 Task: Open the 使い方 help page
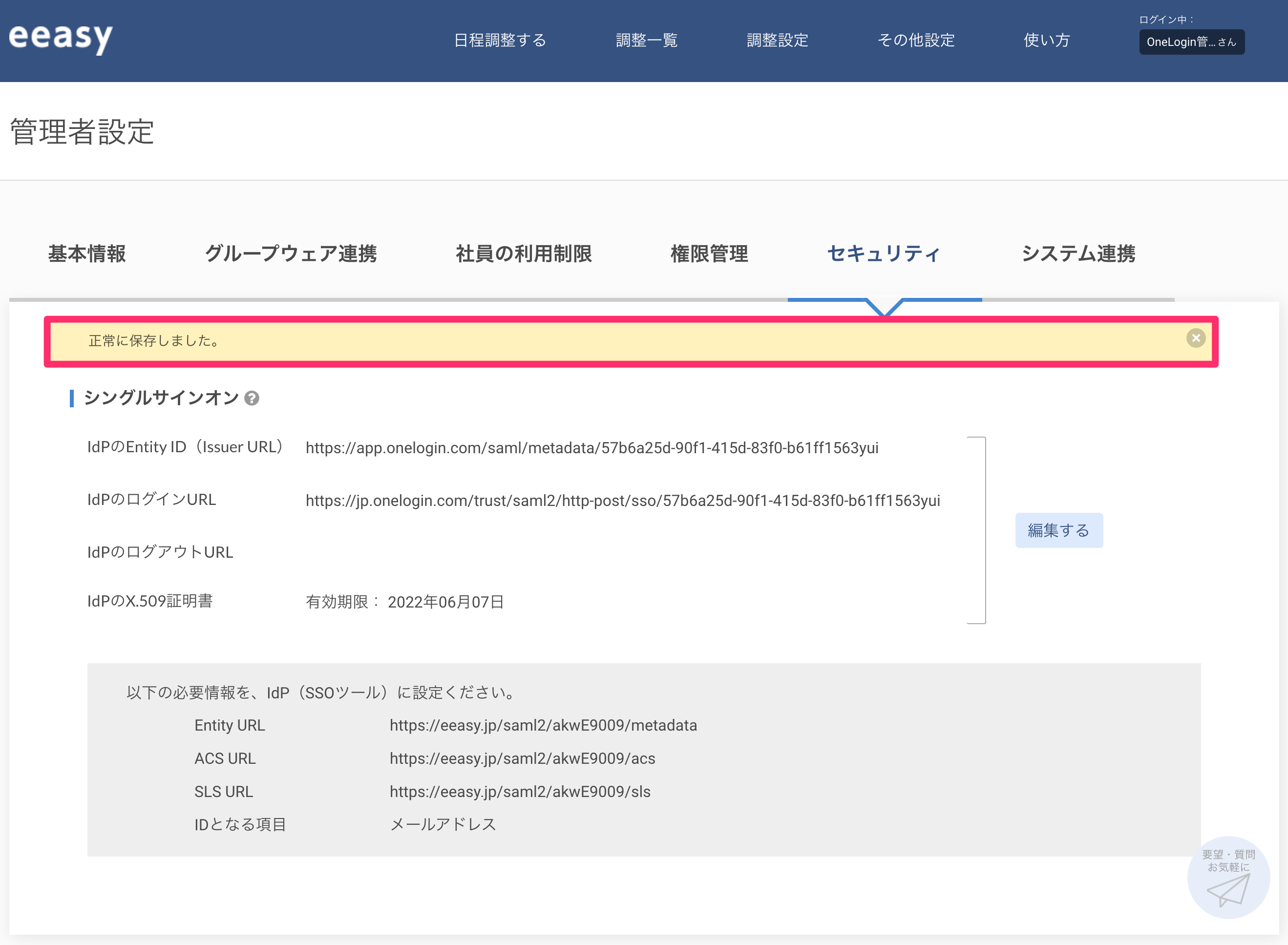pyautogui.click(x=1047, y=40)
